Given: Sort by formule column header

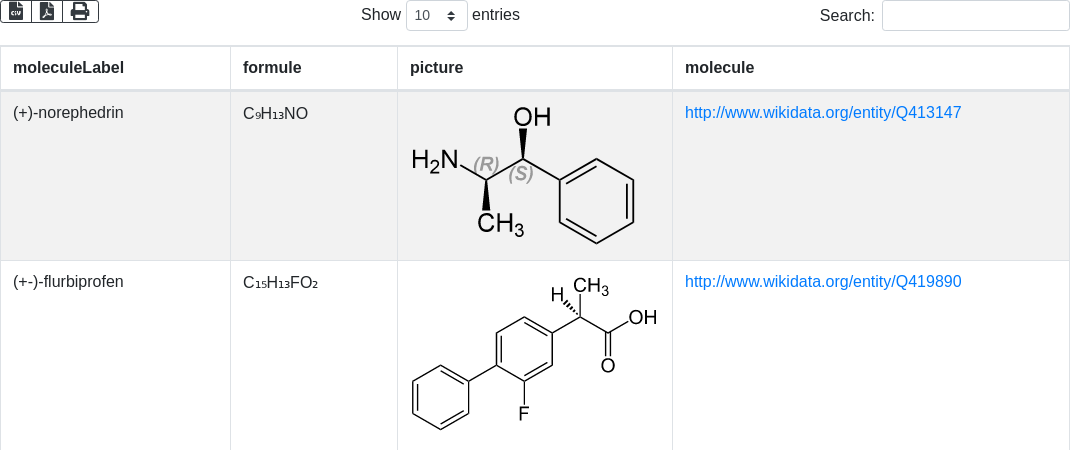Looking at the screenshot, I should point(272,68).
